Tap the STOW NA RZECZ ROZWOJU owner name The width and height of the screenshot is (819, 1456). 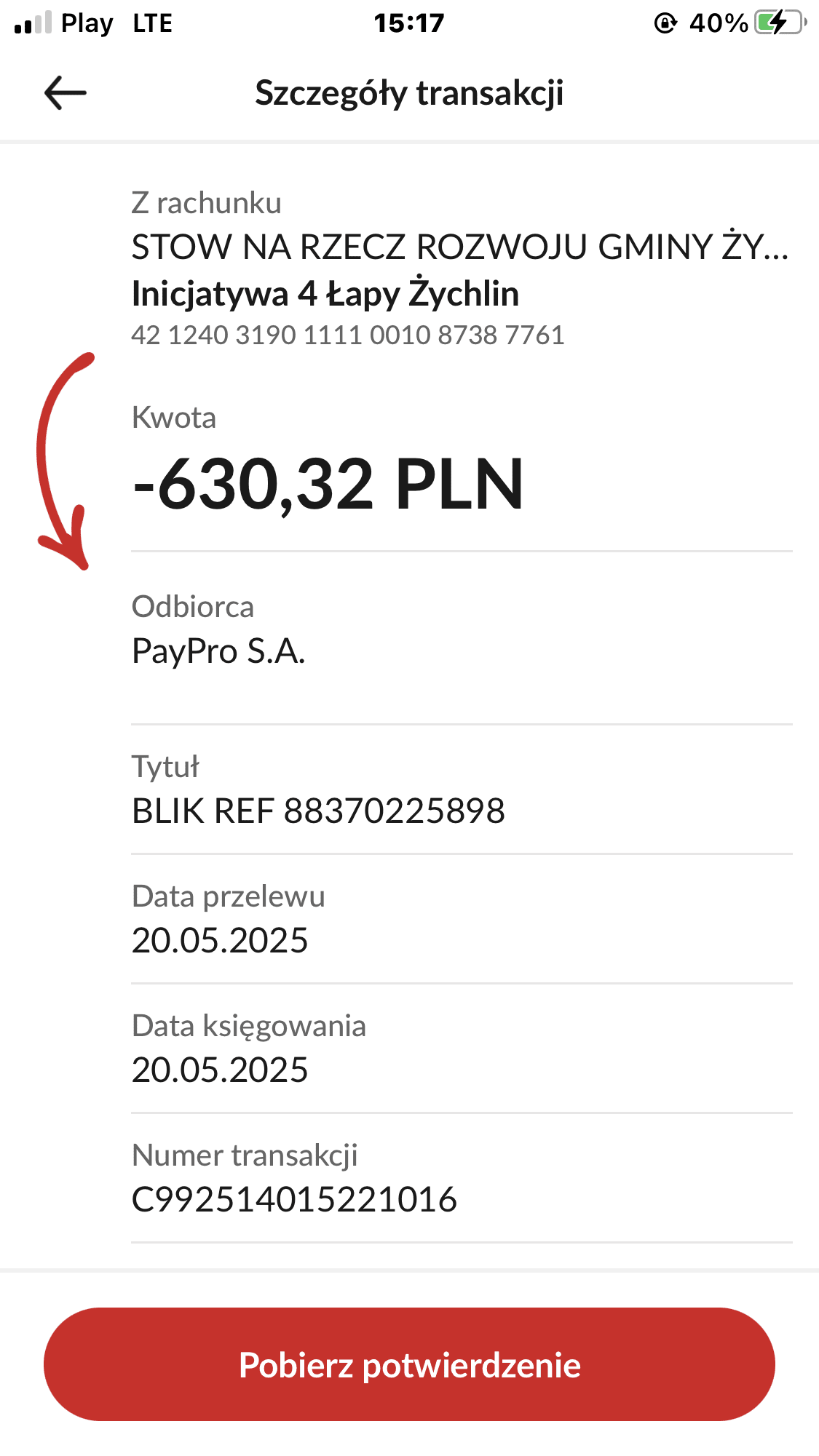coord(460,247)
